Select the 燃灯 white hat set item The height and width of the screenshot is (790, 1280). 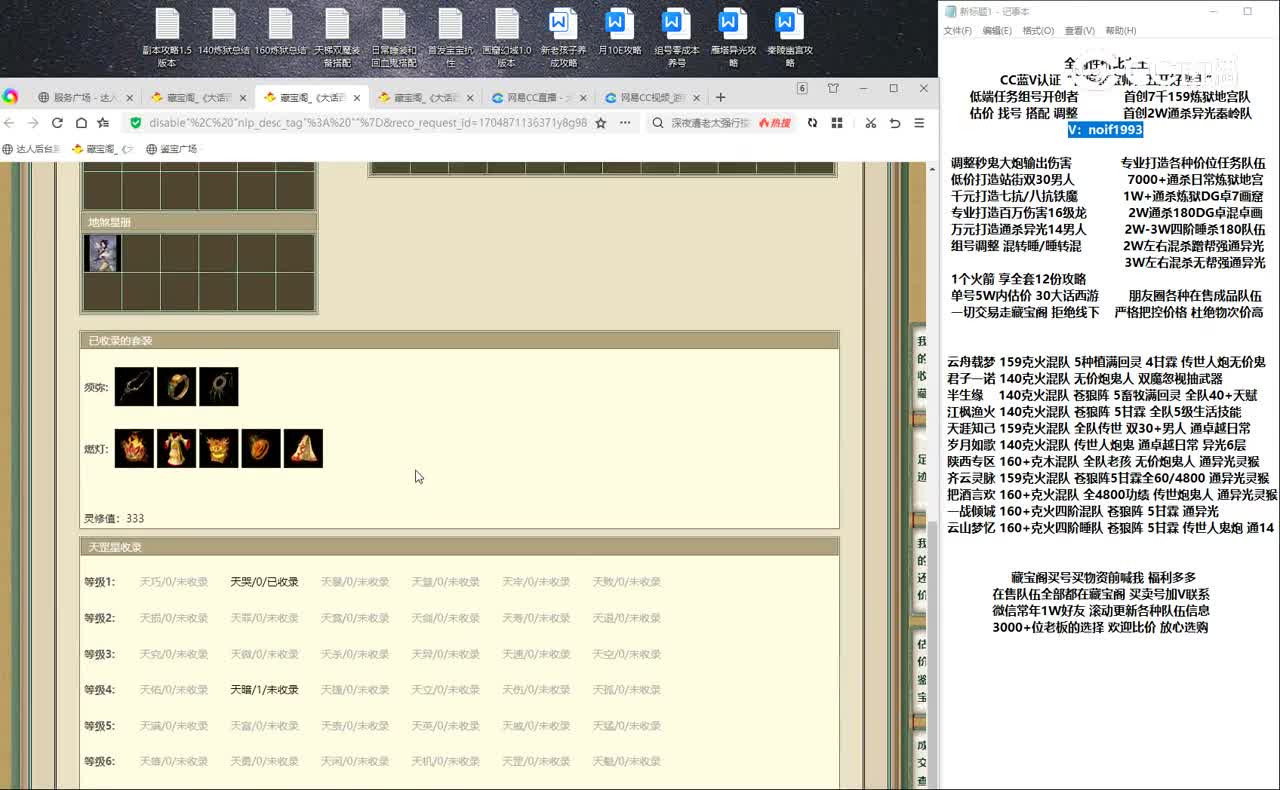pyautogui.click(x=303, y=449)
